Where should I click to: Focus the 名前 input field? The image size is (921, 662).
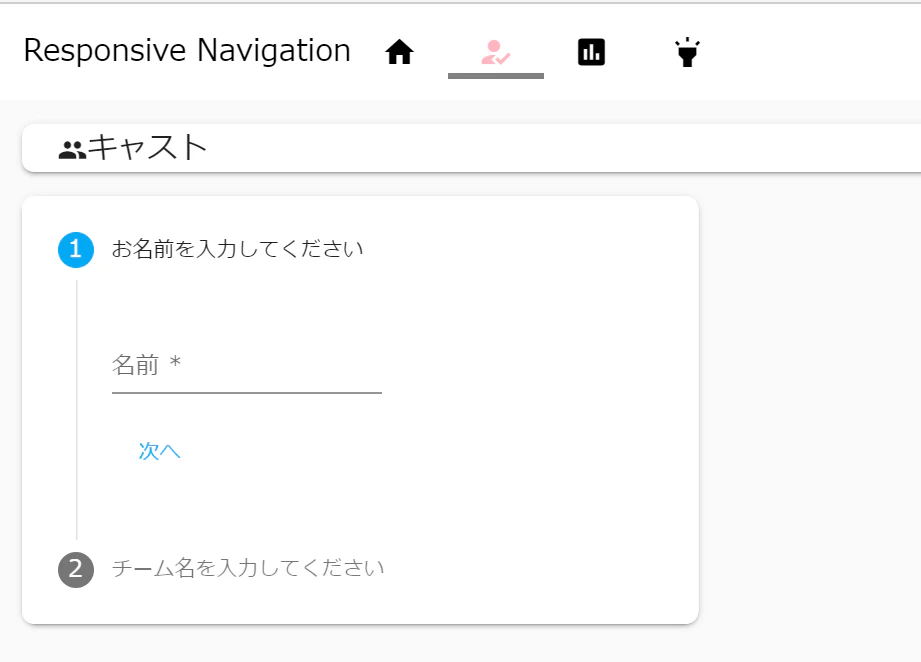coord(246,375)
